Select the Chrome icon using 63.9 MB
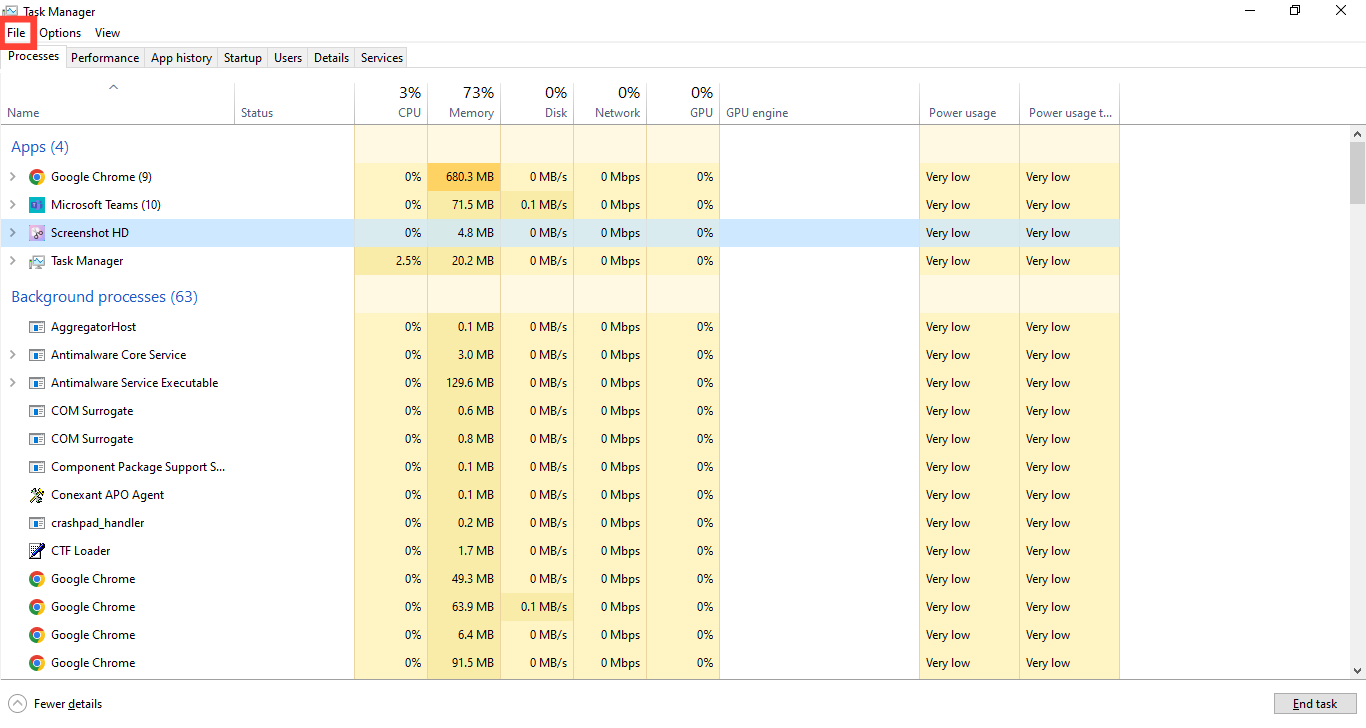Viewport: 1366px width, 728px height. (37, 607)
